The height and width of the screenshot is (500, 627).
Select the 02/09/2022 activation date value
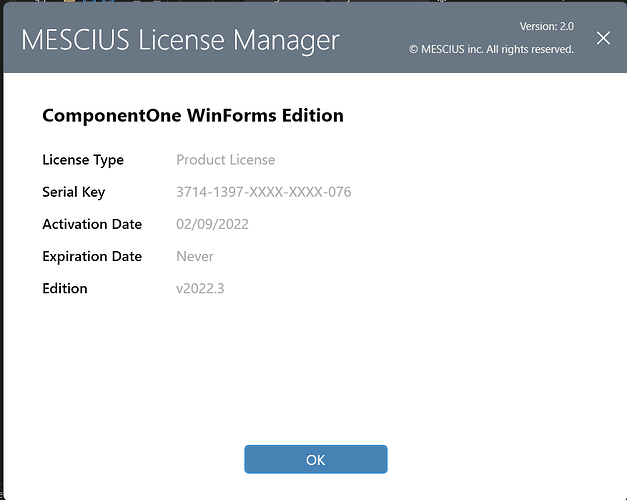212,224
